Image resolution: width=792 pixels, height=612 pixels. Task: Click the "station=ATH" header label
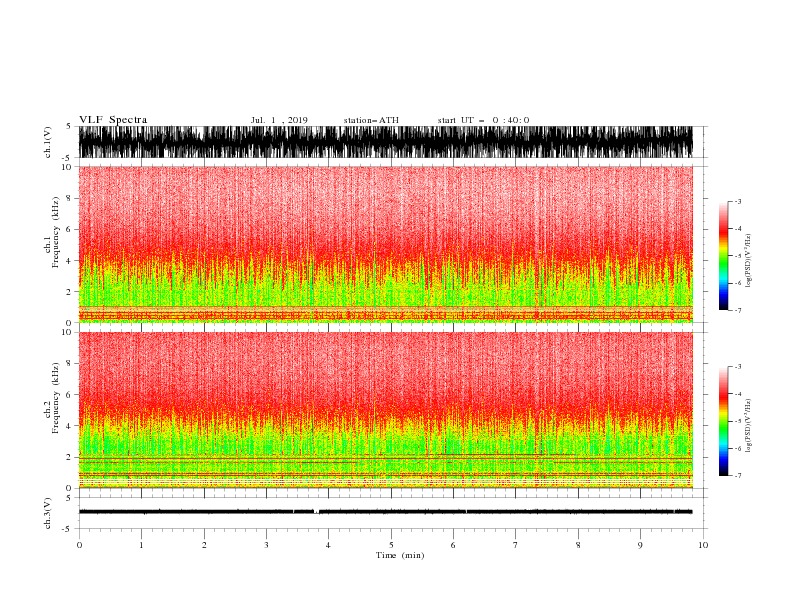371,120
